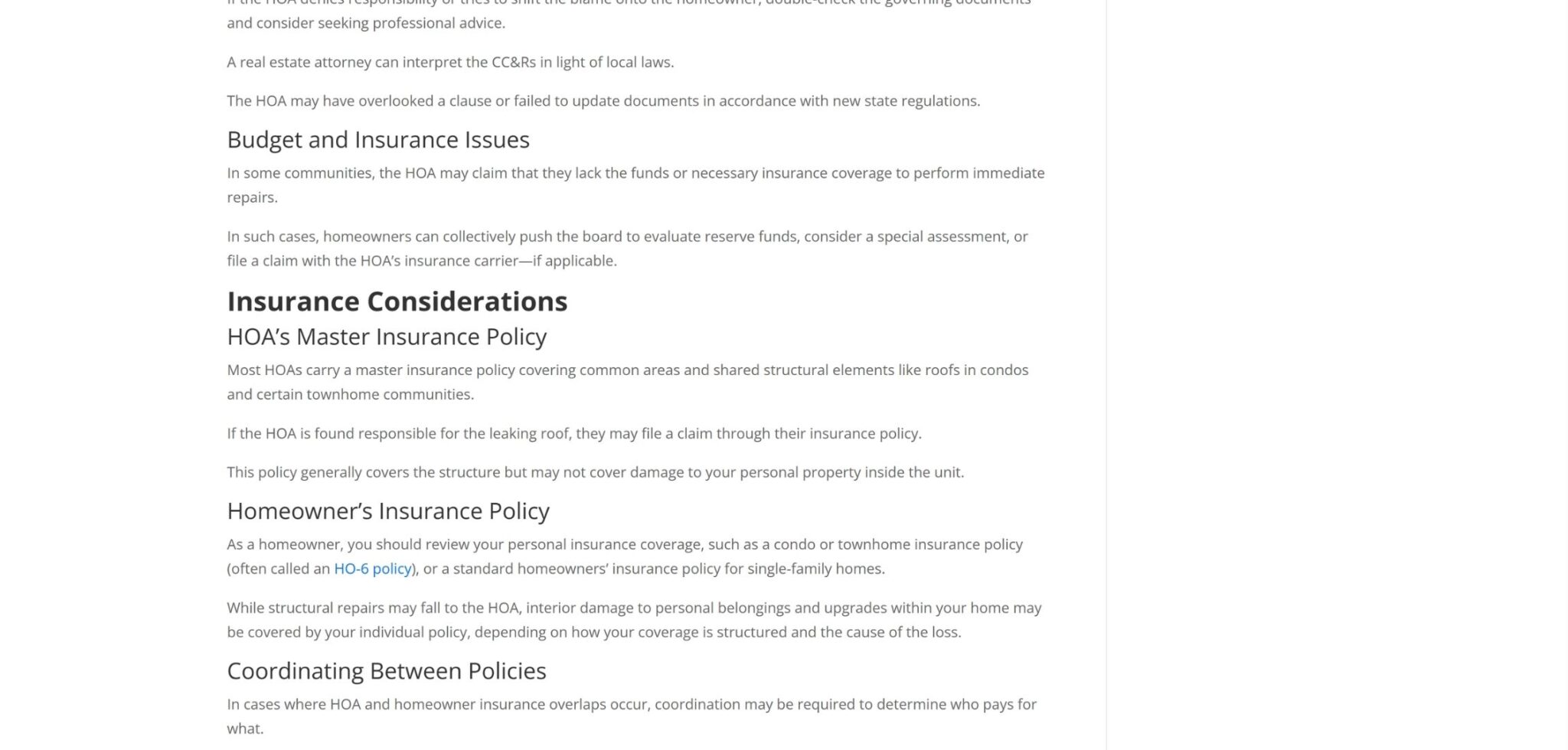This screenshot has width=1568, height=750.
Task: Click the Budget and Insurance Issues heading
Action: coord(378,140)
